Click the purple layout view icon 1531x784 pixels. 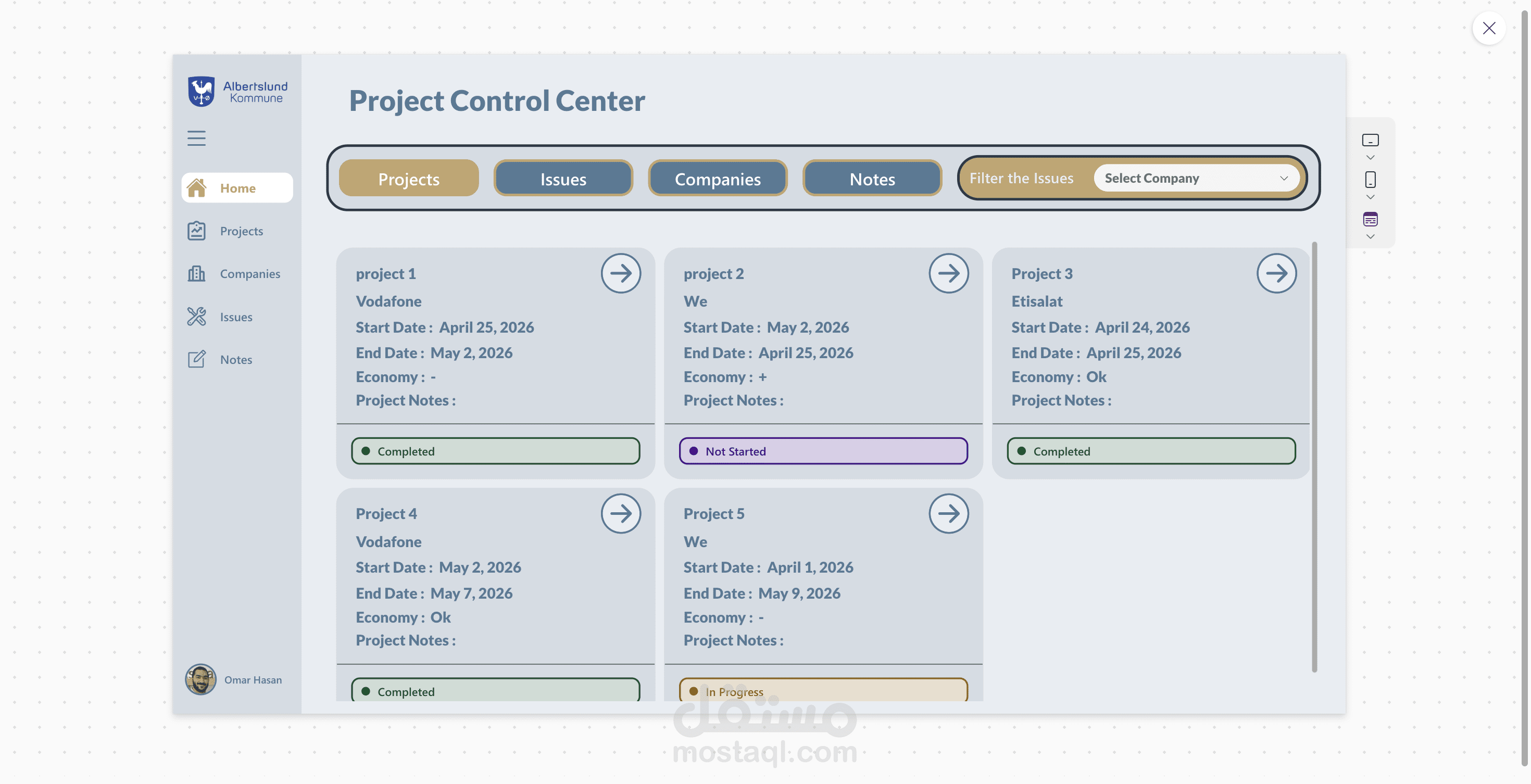1370,219
